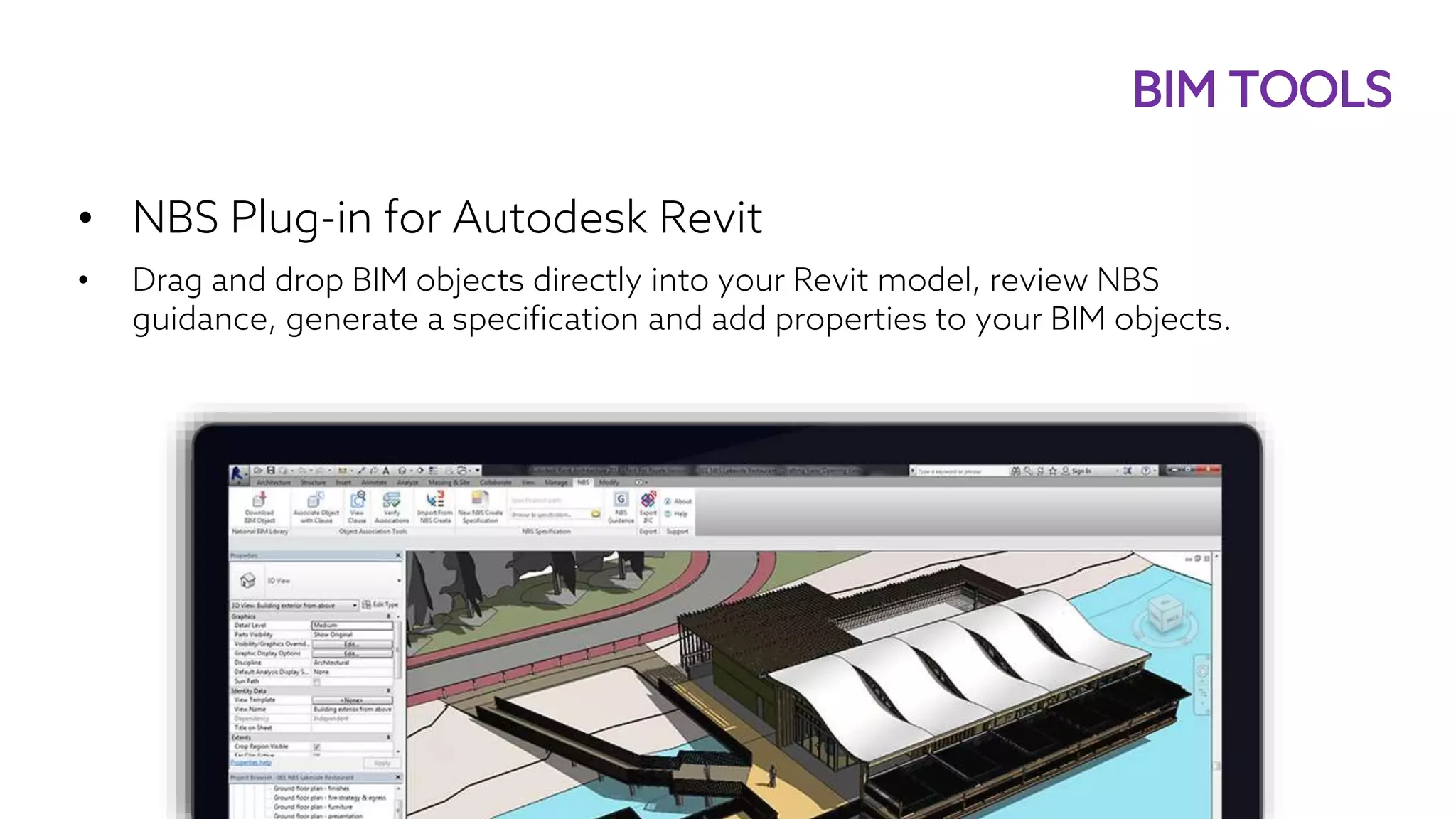Select 'Ground floor plan - furniture' in browser

click(x=313, y=807)
